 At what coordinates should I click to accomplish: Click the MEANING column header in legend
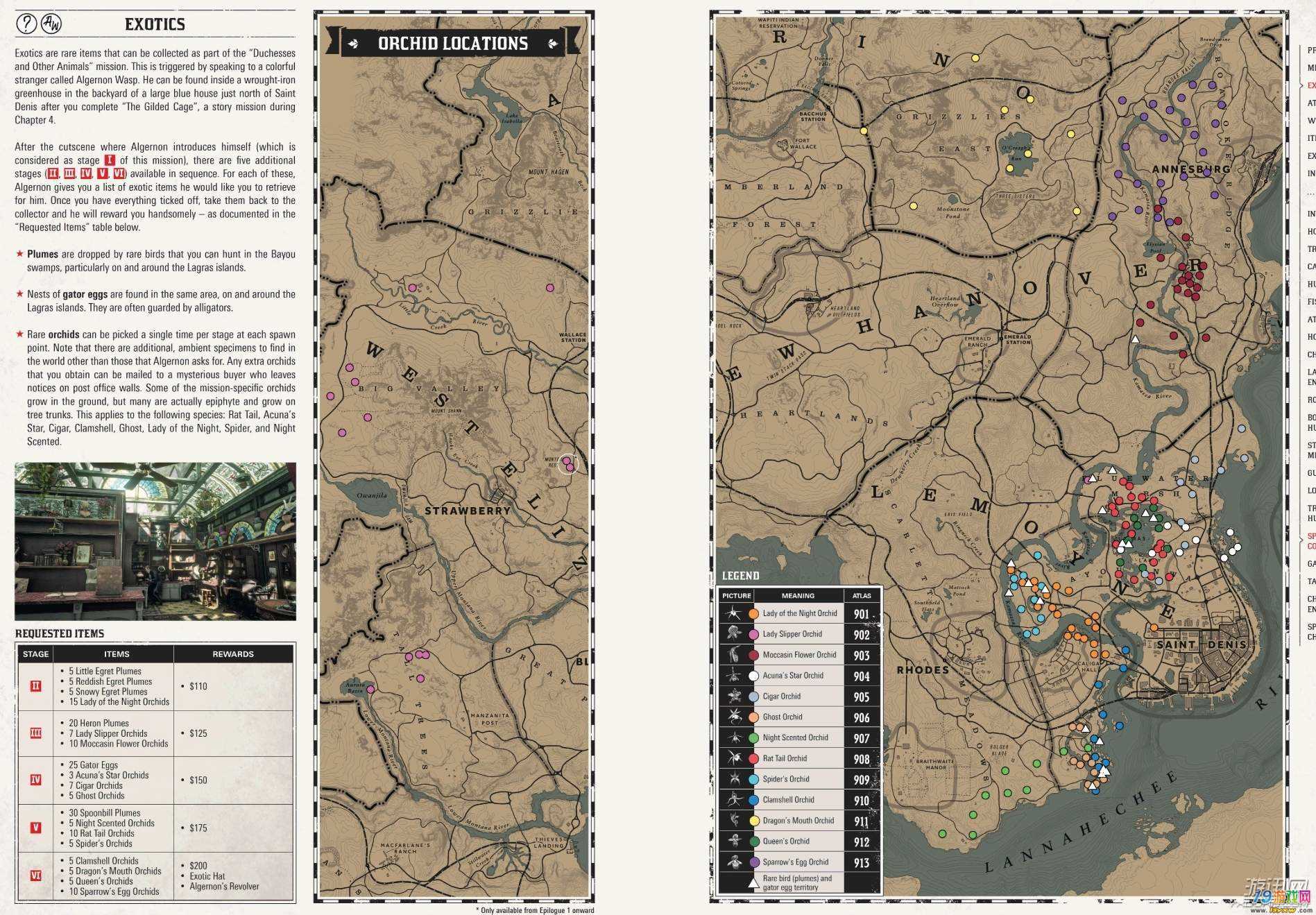[798, 595]
